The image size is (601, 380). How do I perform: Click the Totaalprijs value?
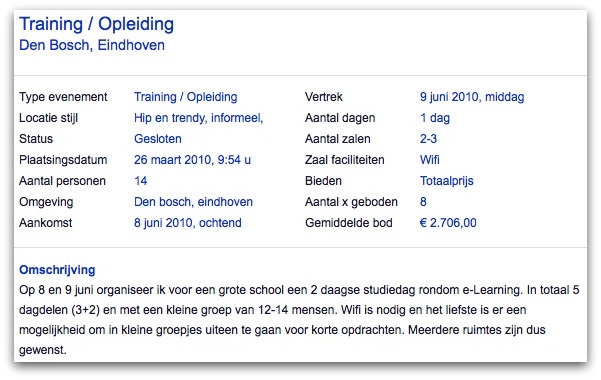[x=447, y=181]
